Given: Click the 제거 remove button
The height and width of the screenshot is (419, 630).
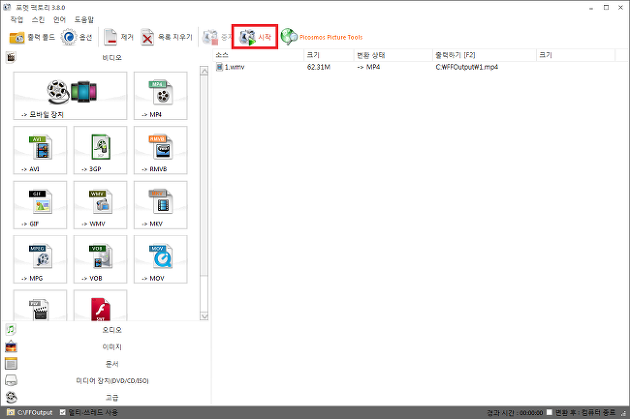Looking at the screenshot, I should tap(118, 37).
